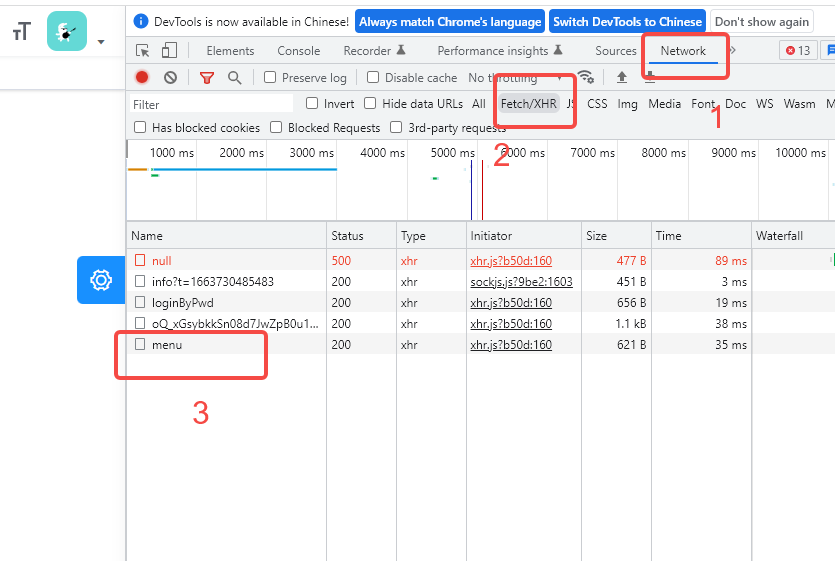Stop recording network log

point(142,77)
